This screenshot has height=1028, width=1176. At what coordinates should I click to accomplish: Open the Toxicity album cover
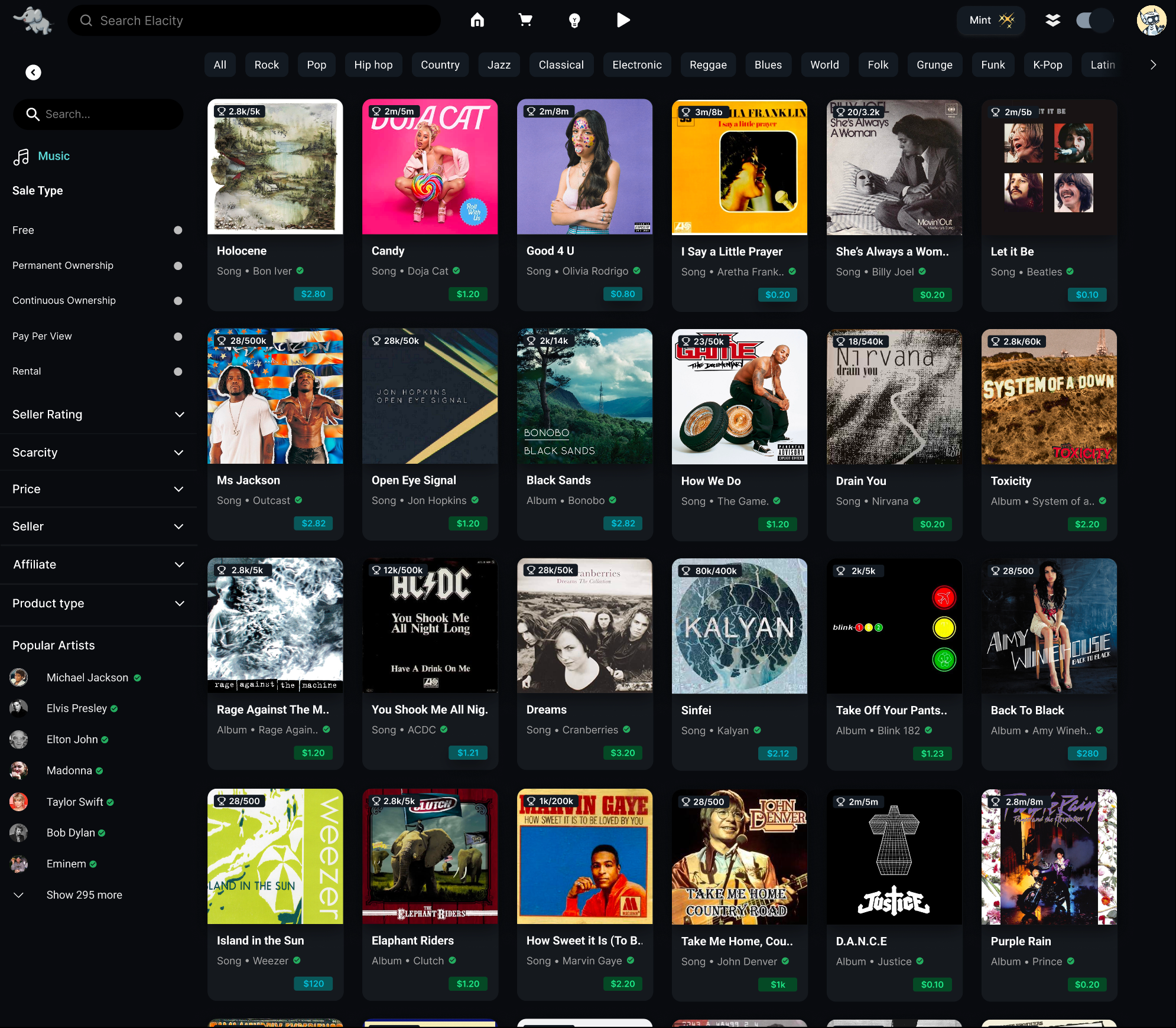[x=1049, y=396]
